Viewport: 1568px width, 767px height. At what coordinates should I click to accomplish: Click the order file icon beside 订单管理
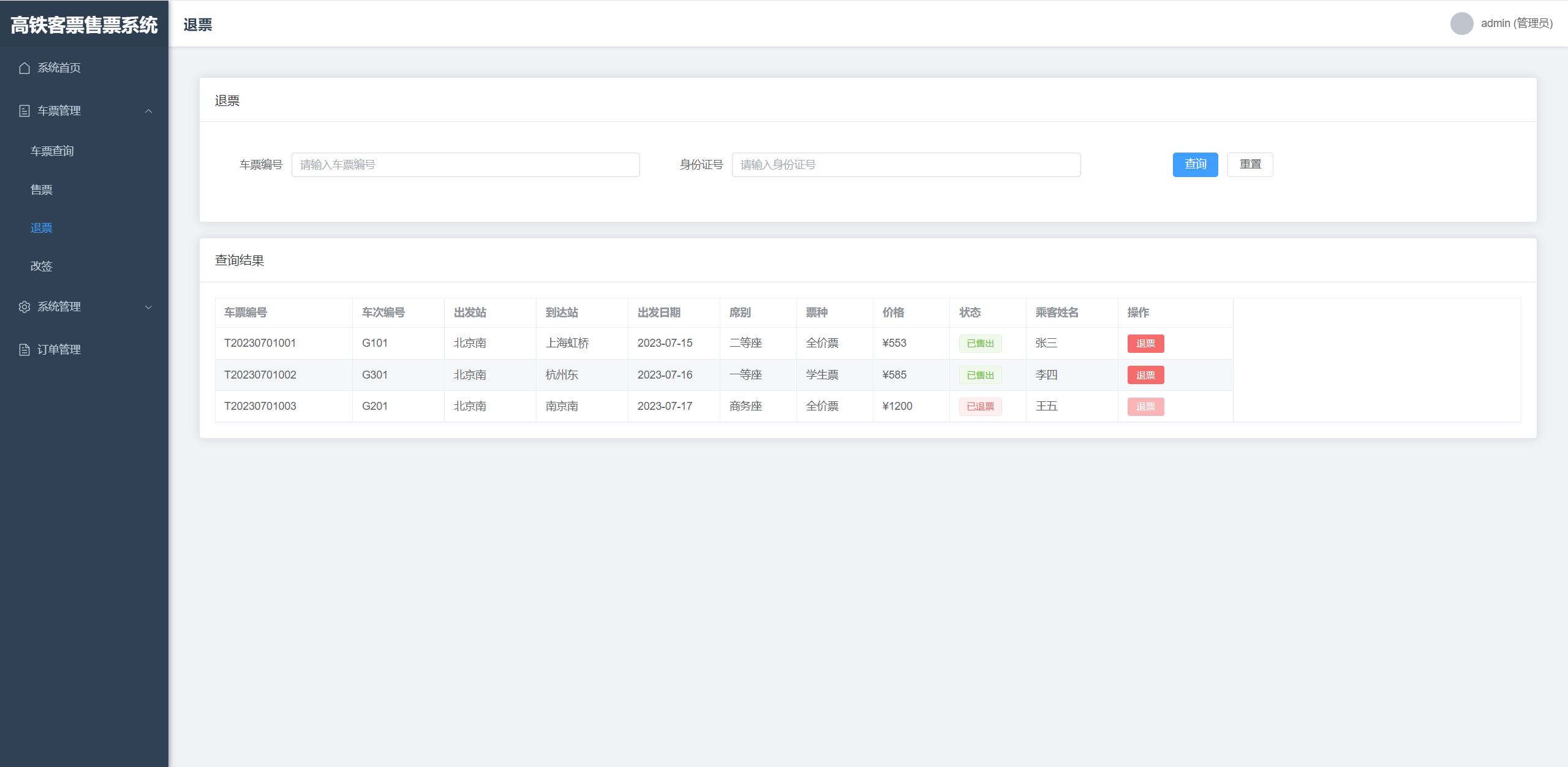24,350
